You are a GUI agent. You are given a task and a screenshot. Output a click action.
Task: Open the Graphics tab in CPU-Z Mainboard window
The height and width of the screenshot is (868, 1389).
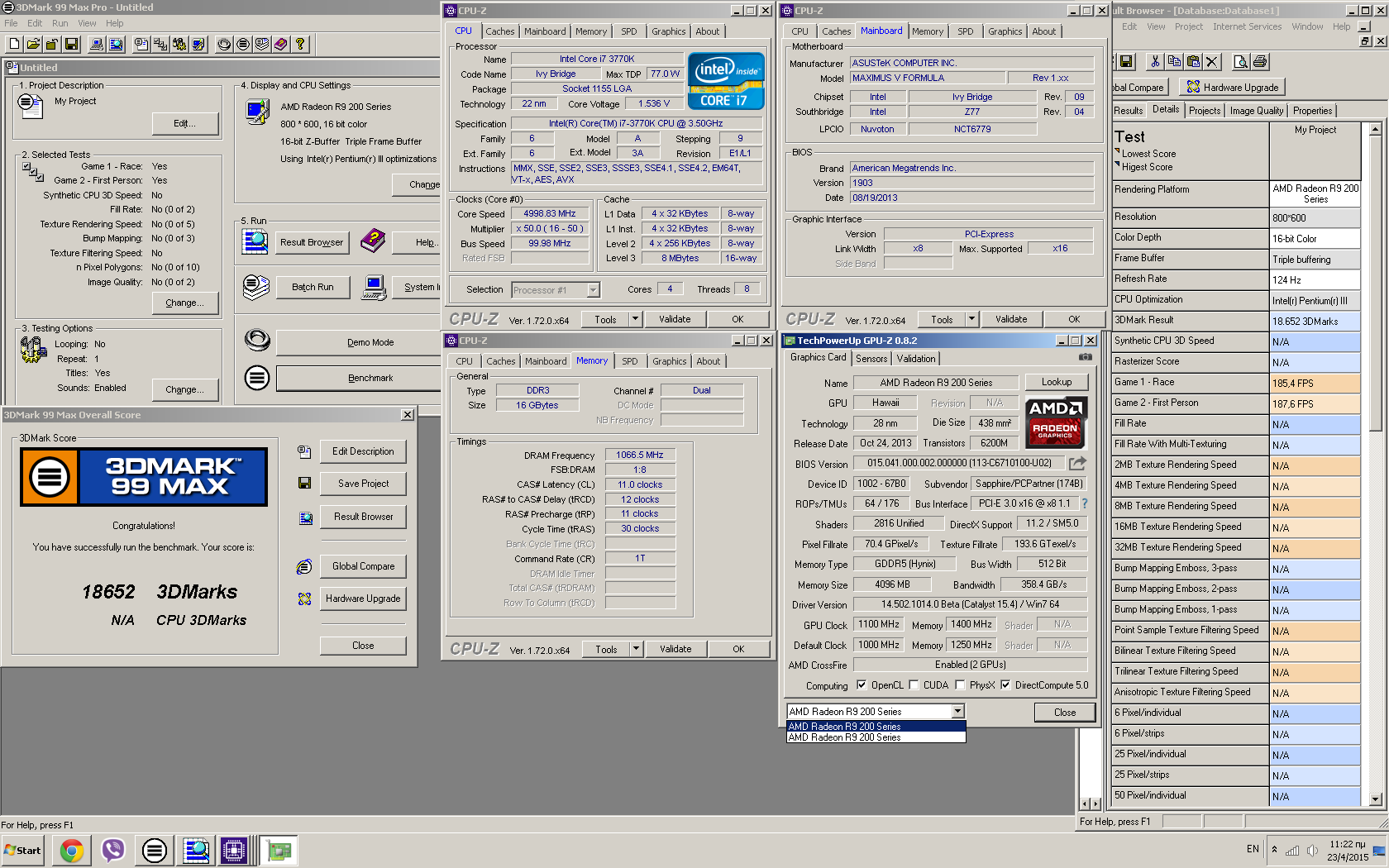coord(1005,31)
